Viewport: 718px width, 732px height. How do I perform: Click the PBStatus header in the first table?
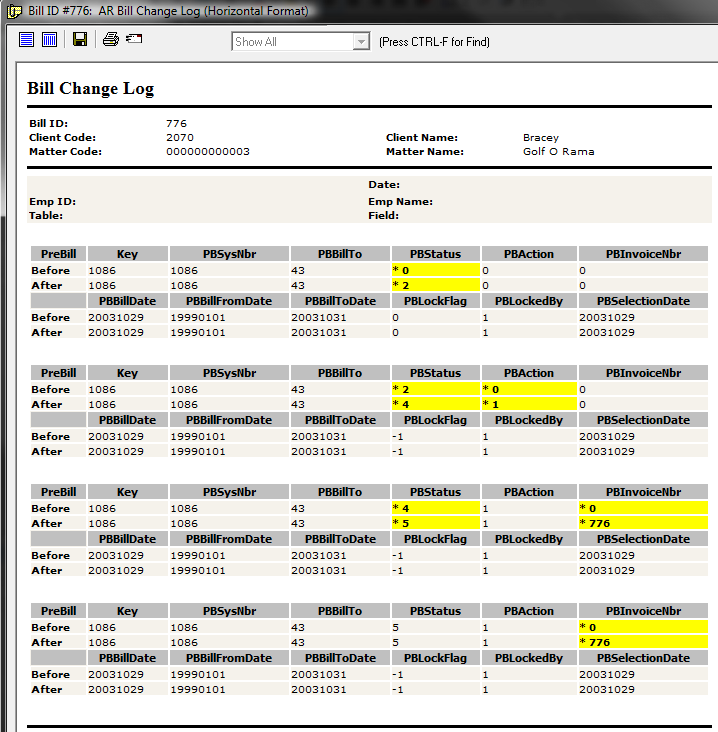[436, 254]
